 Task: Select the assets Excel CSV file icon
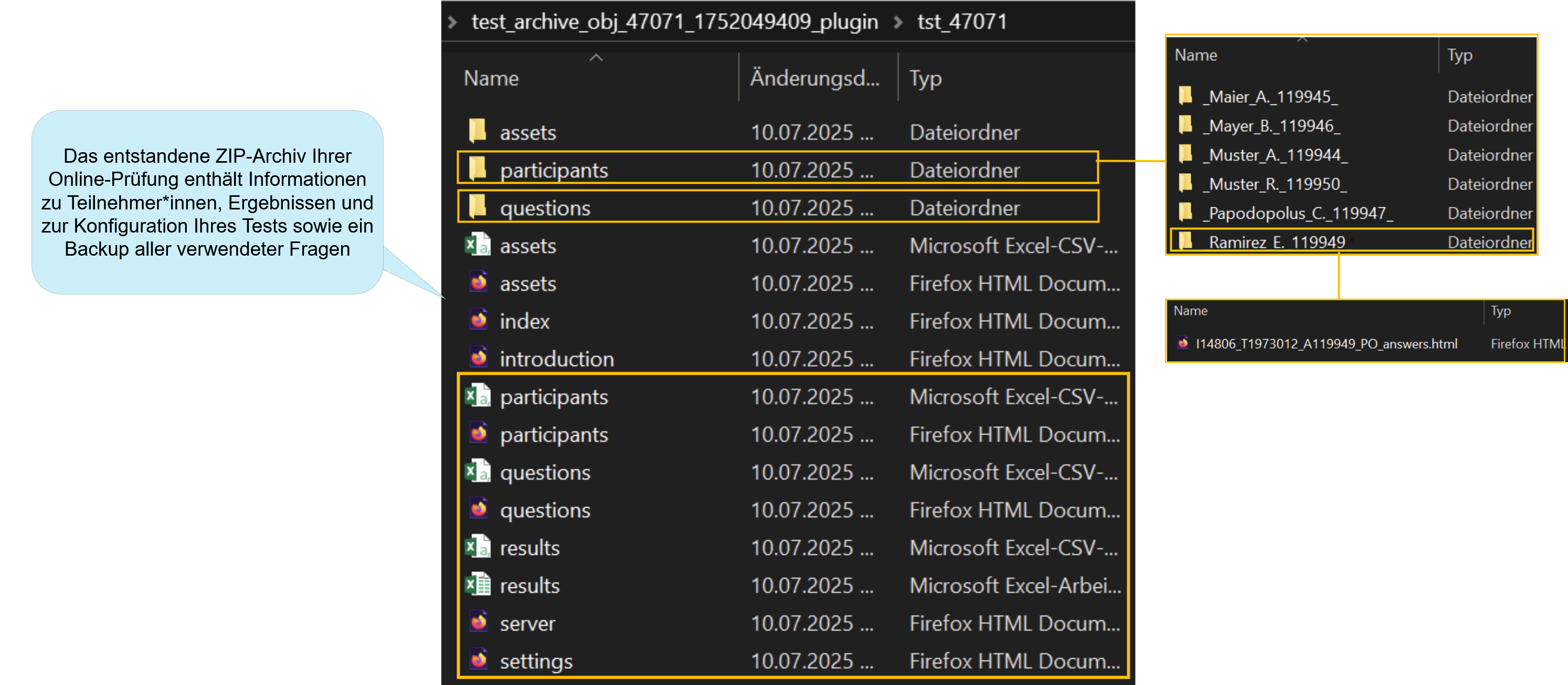[478, 245]
